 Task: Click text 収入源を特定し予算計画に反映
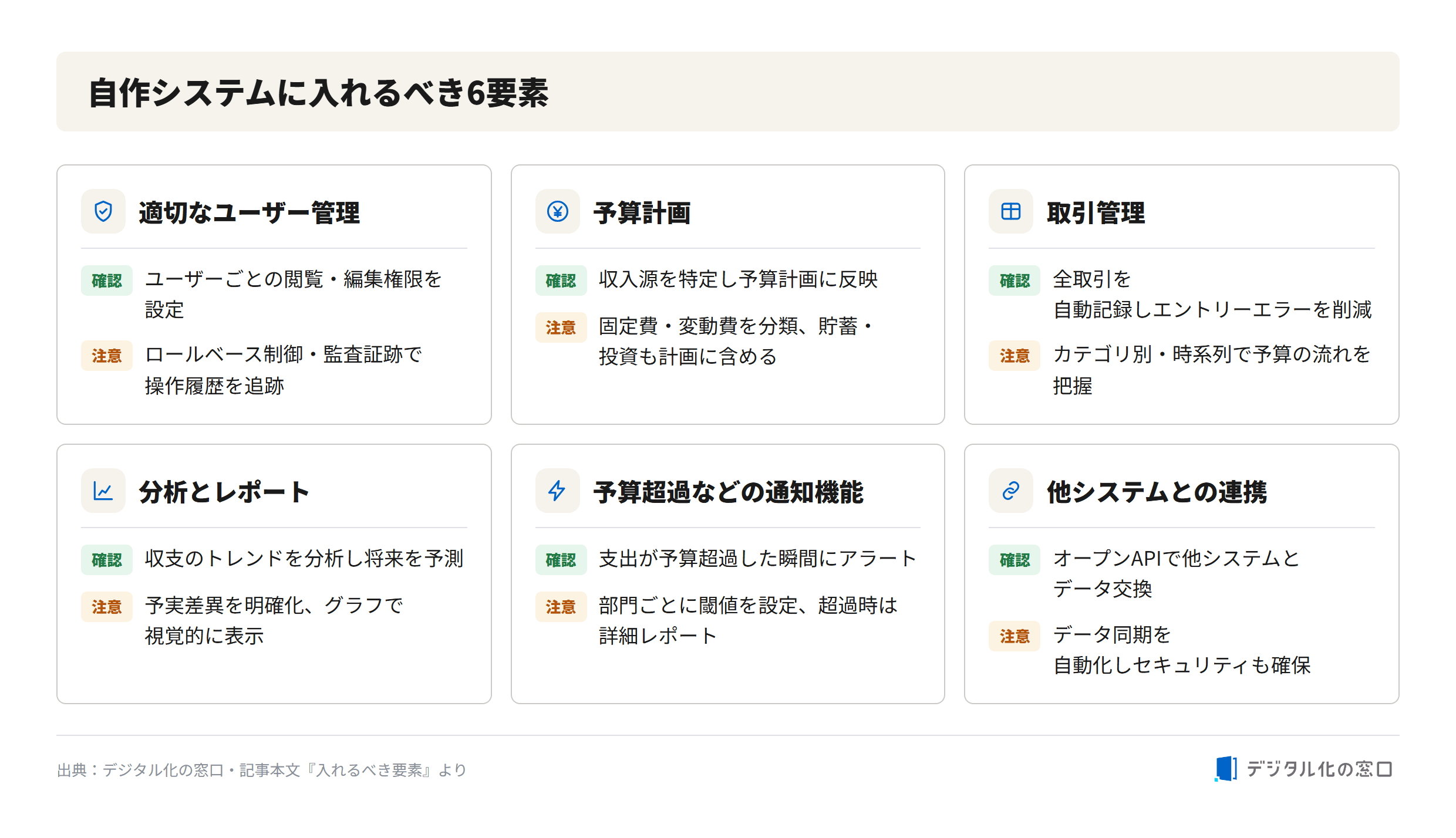738,279
